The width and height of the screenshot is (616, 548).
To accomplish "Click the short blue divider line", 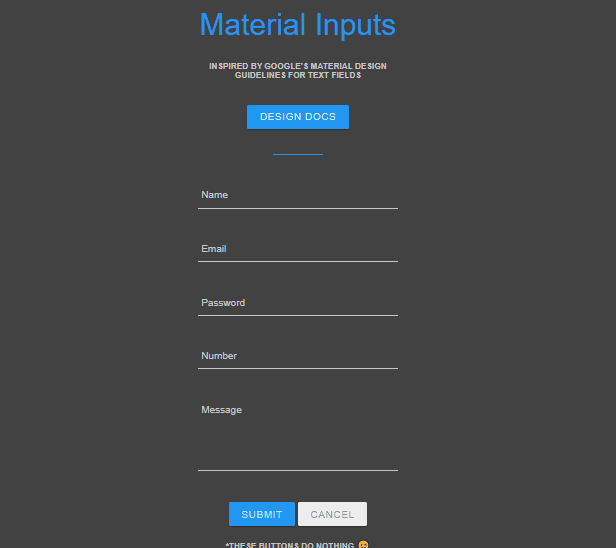I will (297, 155).
